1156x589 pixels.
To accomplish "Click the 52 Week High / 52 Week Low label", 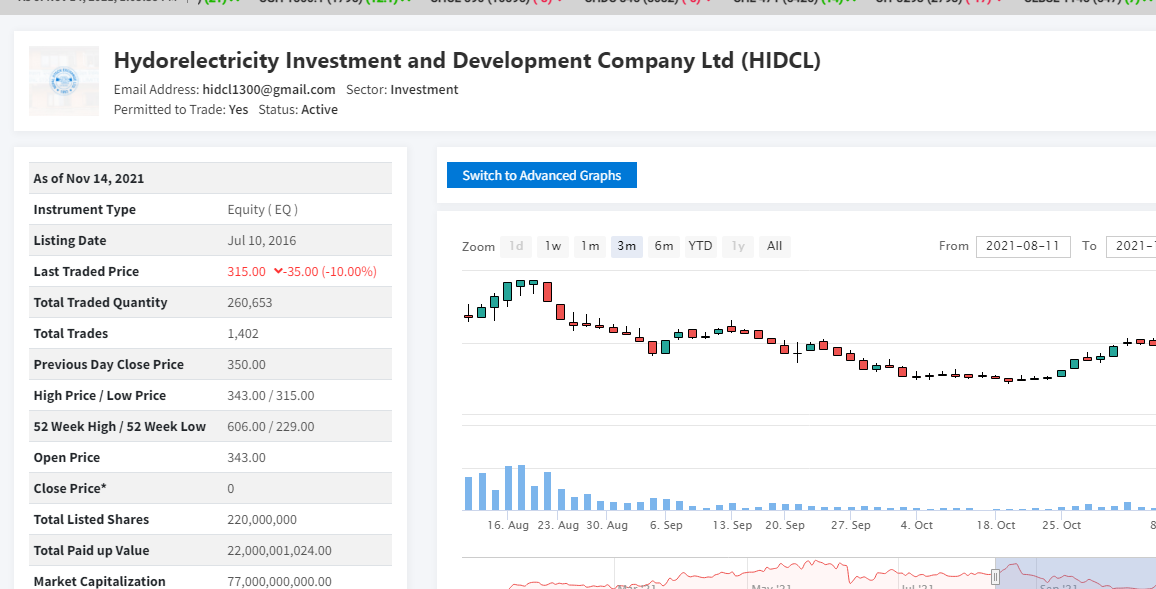I will click(x=119, y=426).
